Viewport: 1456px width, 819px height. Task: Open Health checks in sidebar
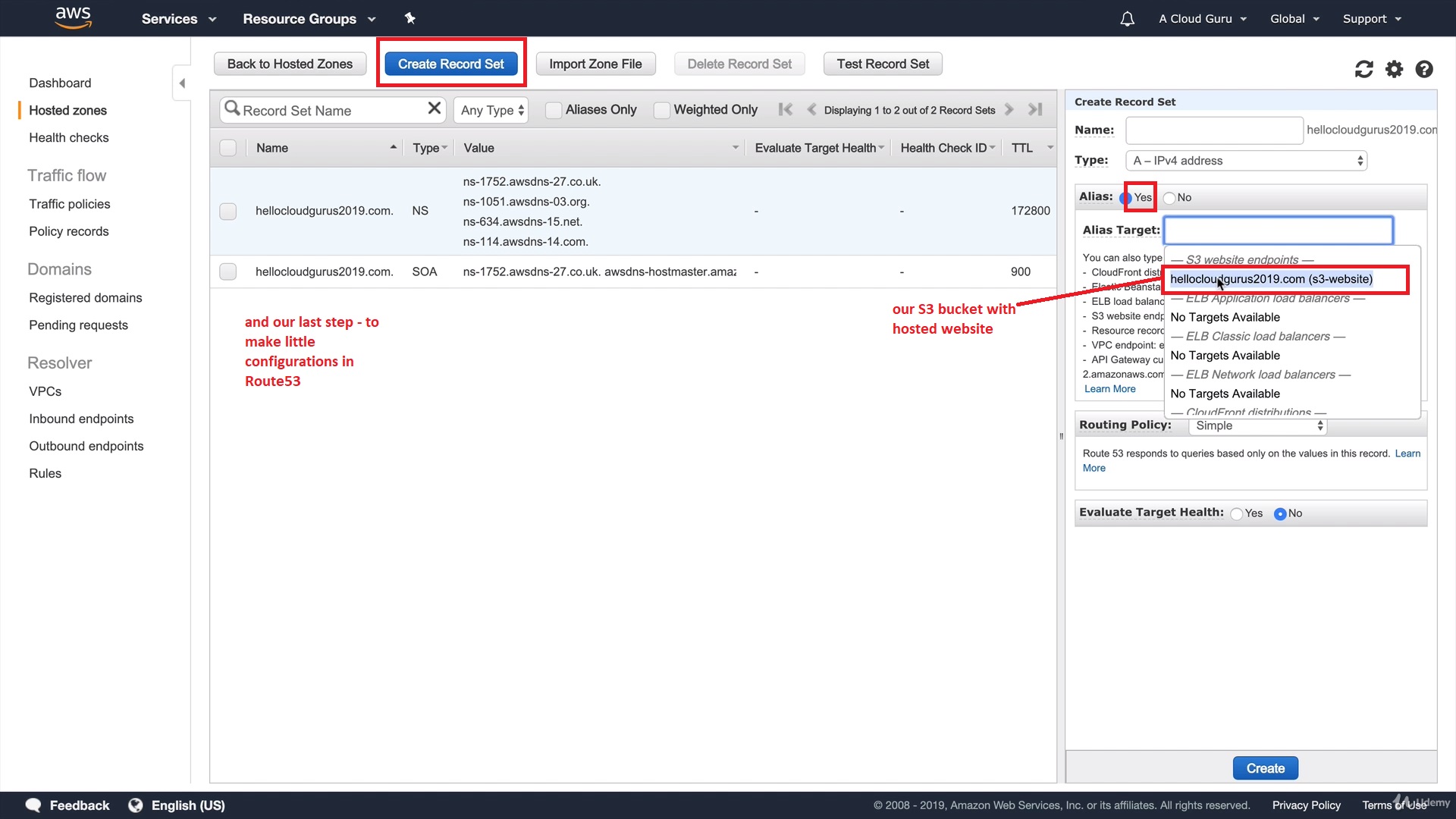pyautogui.click(x=68, y=137)
